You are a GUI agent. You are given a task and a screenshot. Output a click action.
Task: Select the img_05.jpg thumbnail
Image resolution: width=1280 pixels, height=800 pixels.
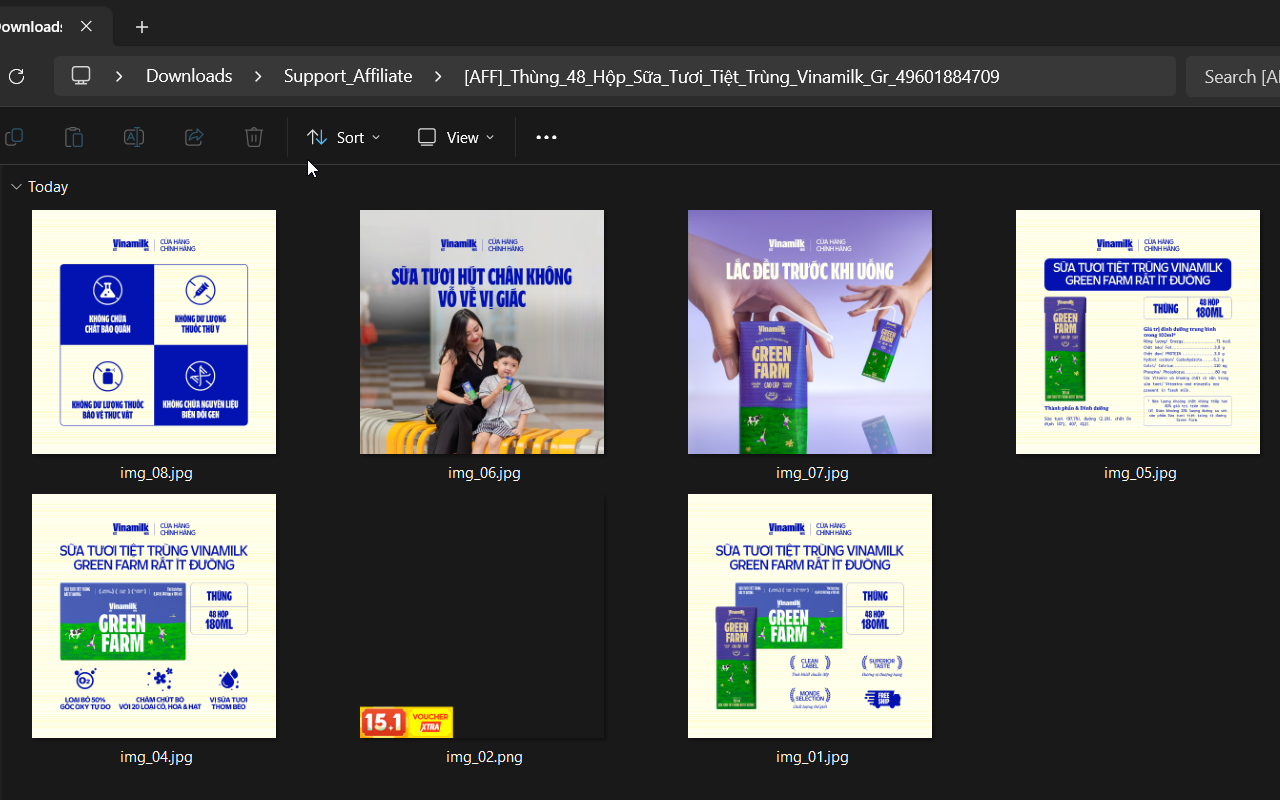[1138, 332]
